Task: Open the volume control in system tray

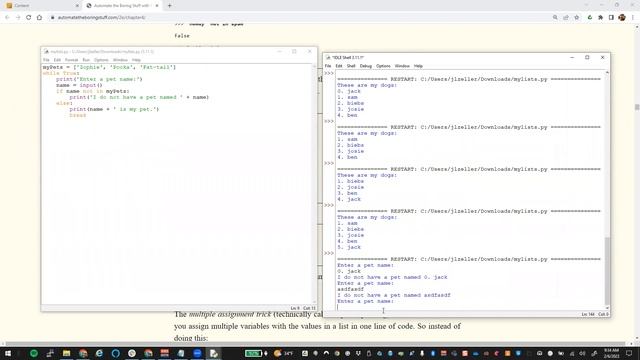Action: [583, 353]
